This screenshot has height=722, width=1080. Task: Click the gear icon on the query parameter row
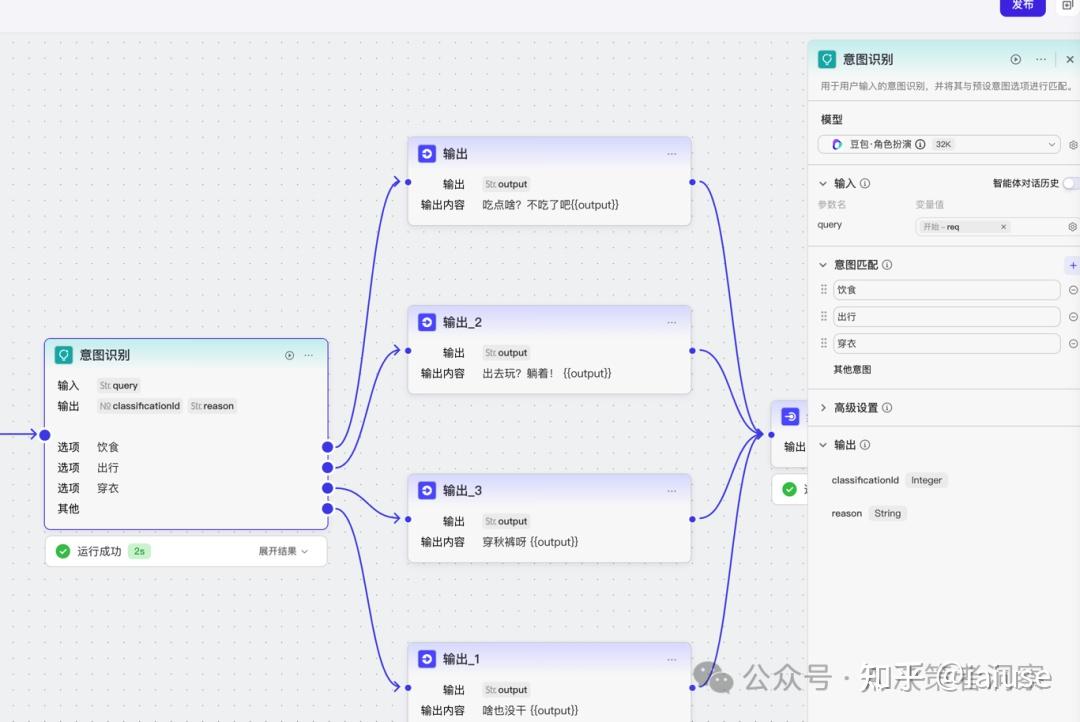[x=1072, y=227]
